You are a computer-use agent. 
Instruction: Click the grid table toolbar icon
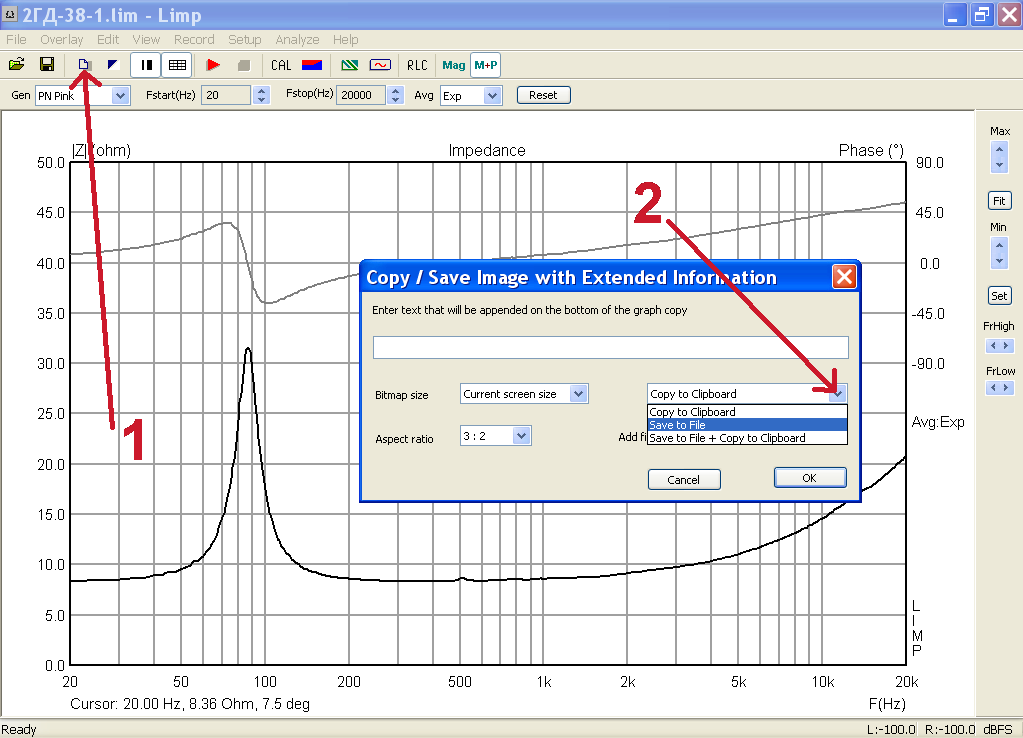click(177, 65)
